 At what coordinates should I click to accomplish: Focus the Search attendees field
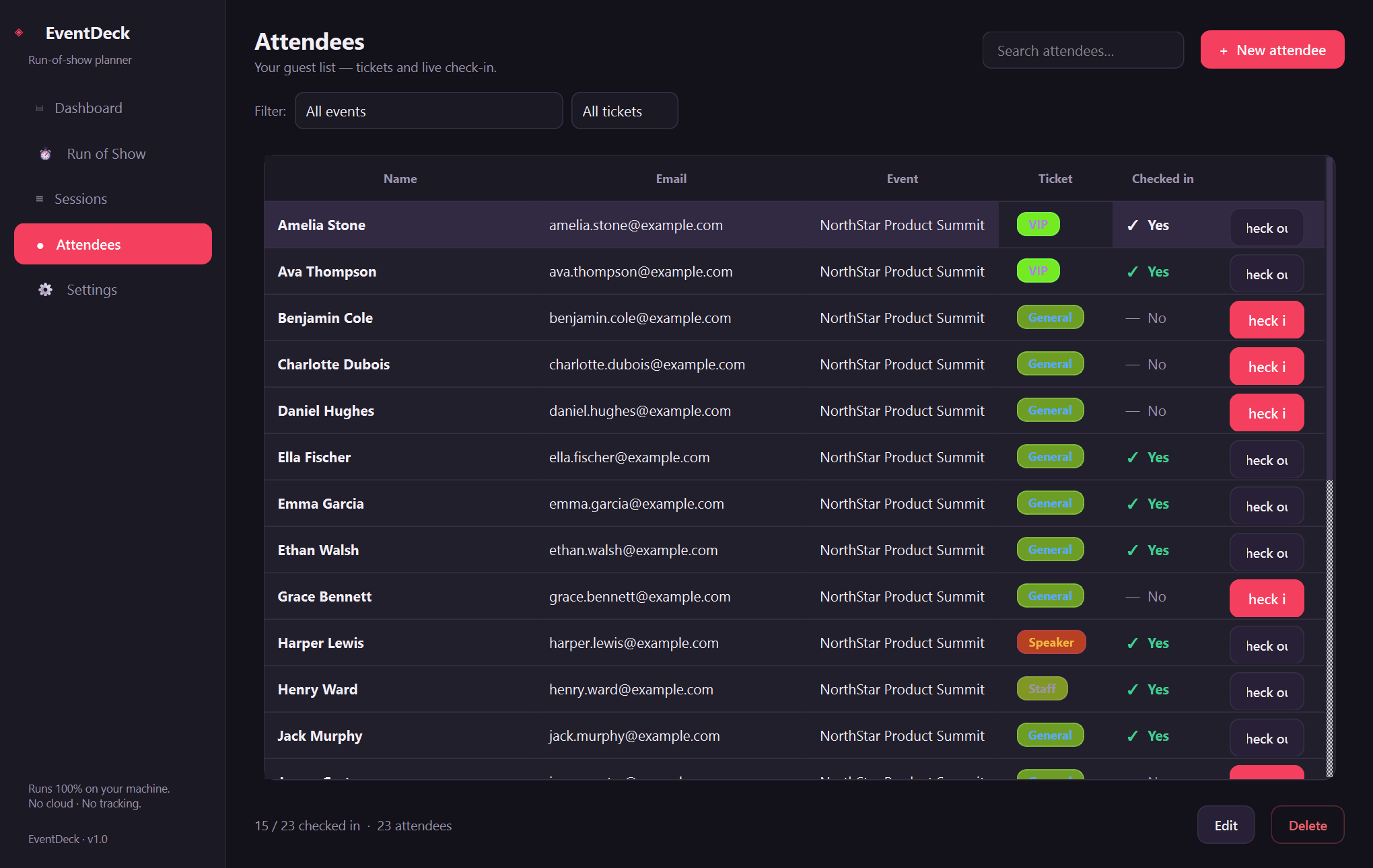[x=1083, y=50]
